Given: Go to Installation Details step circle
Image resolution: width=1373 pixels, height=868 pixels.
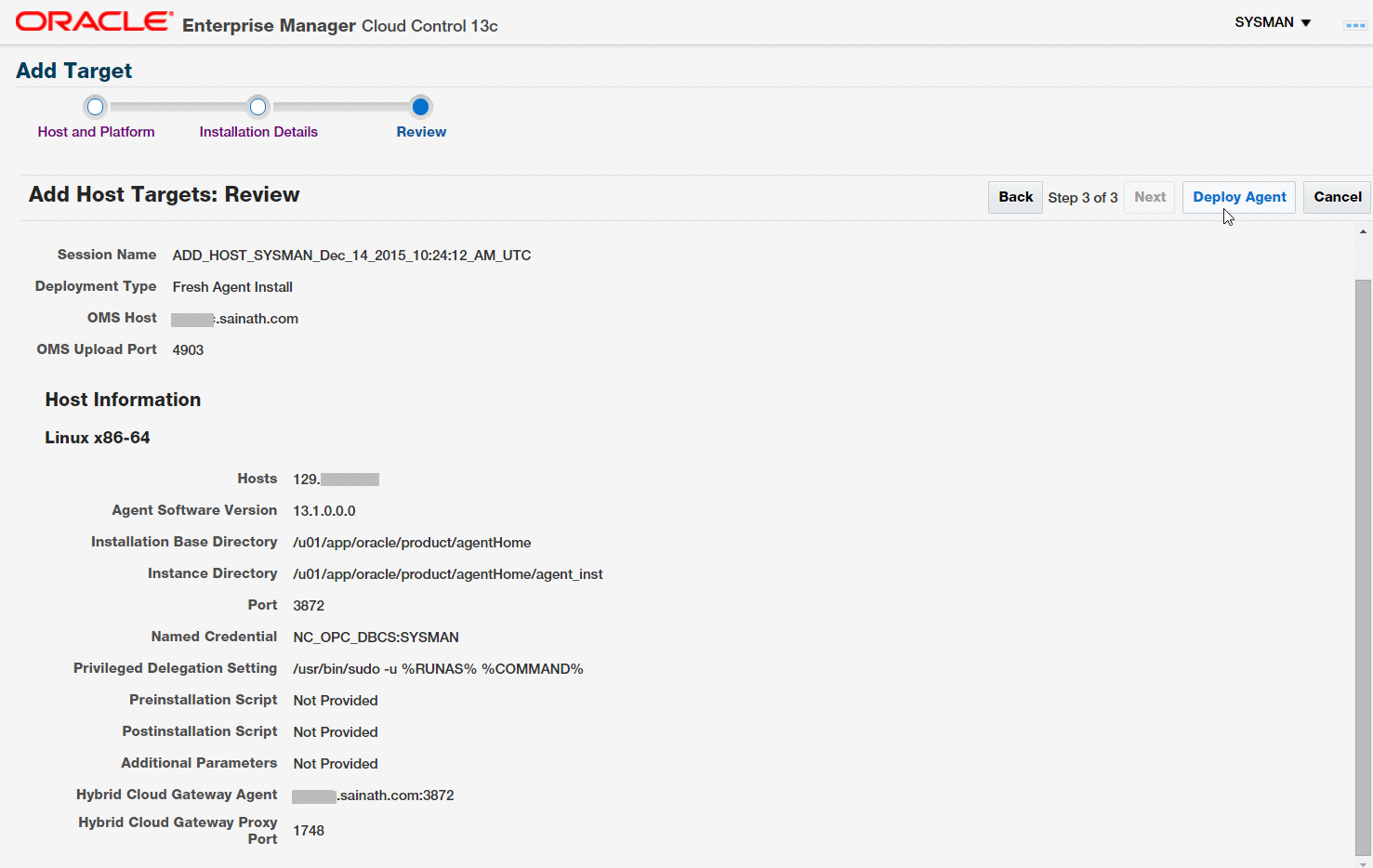Looking at the screenshot, I should pyautogui.click(x=258, y=107).
